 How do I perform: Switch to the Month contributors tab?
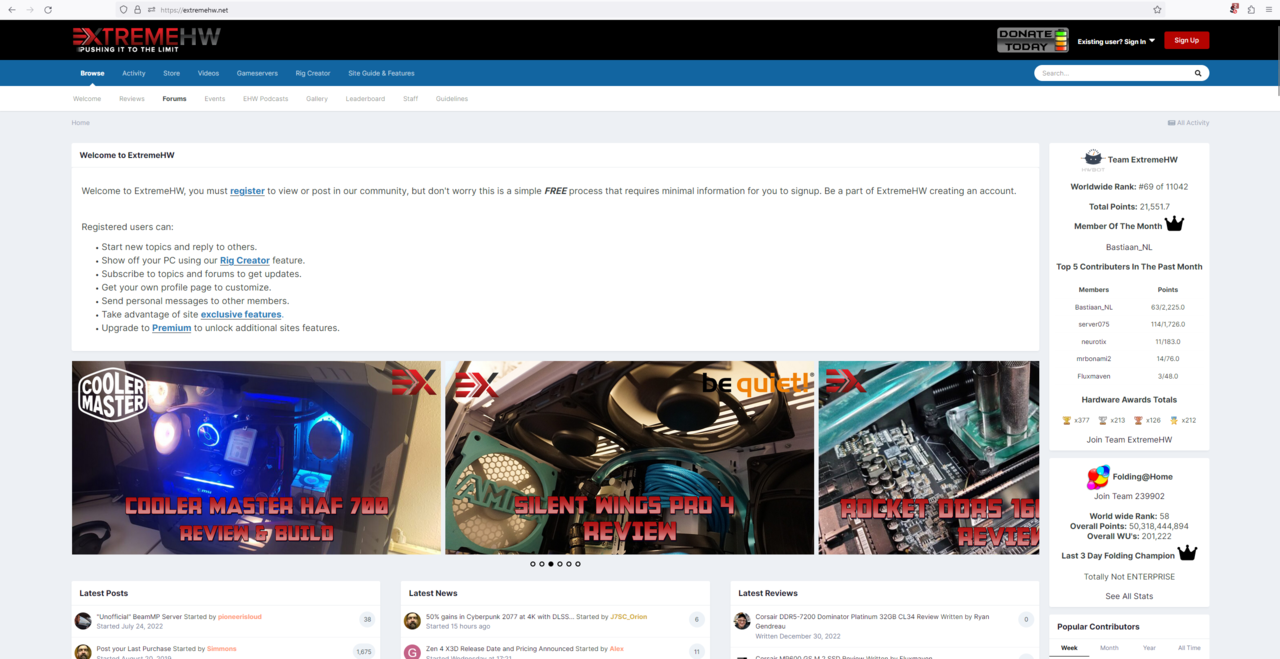[x=1109, y=648]
